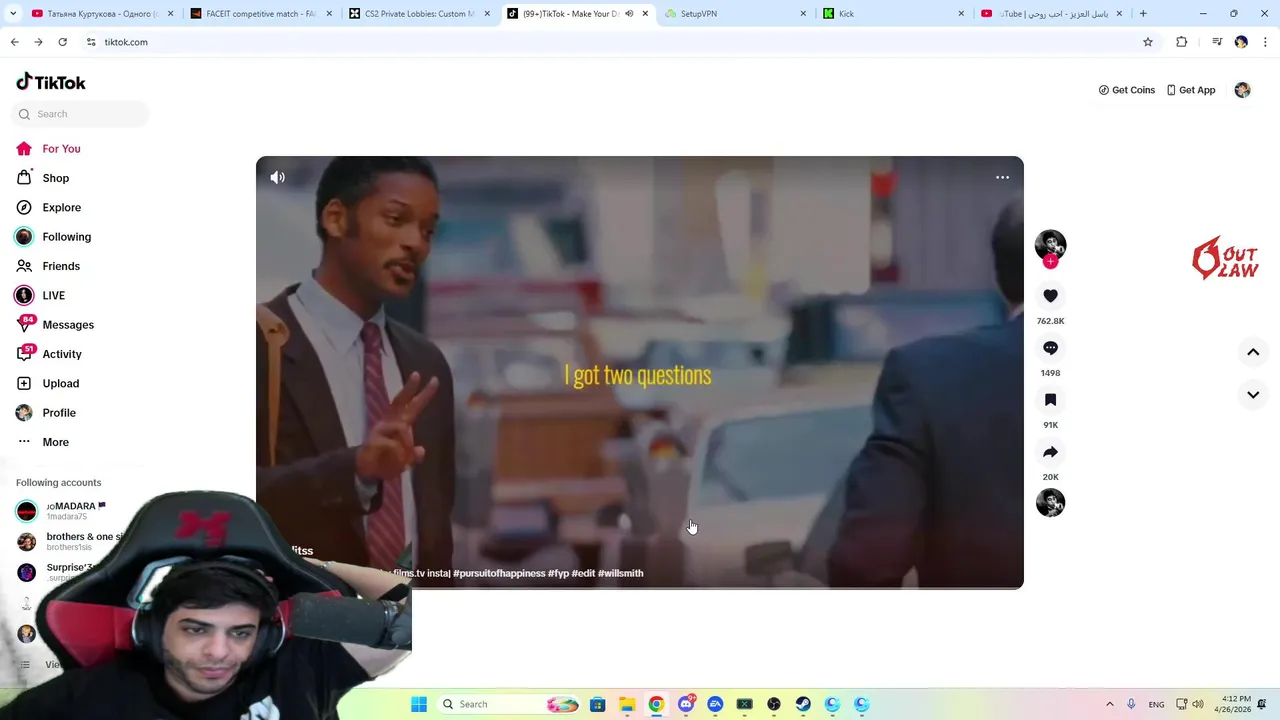Screen dimensions: 1280x720
Task: Open the media control icon in the toolbar
Action: 1217,42
